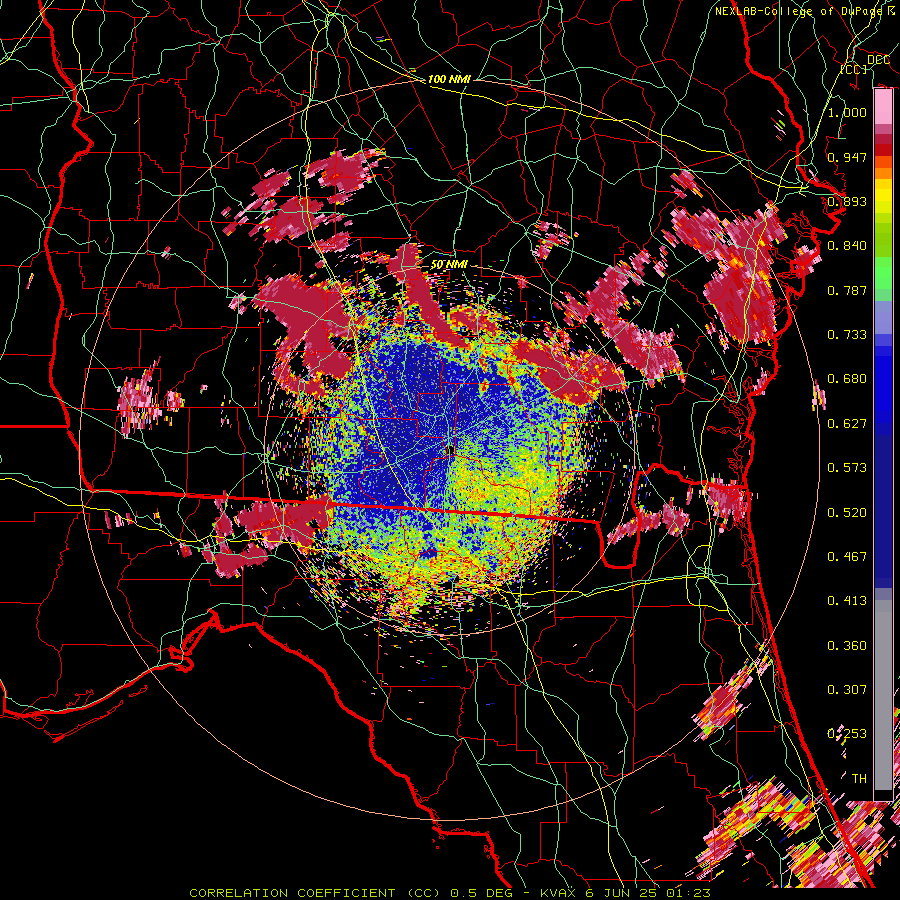The width and height of the screenshot is (900, 900).
Task: Click the (CC) label above the color scale
Action: point(854,69)
